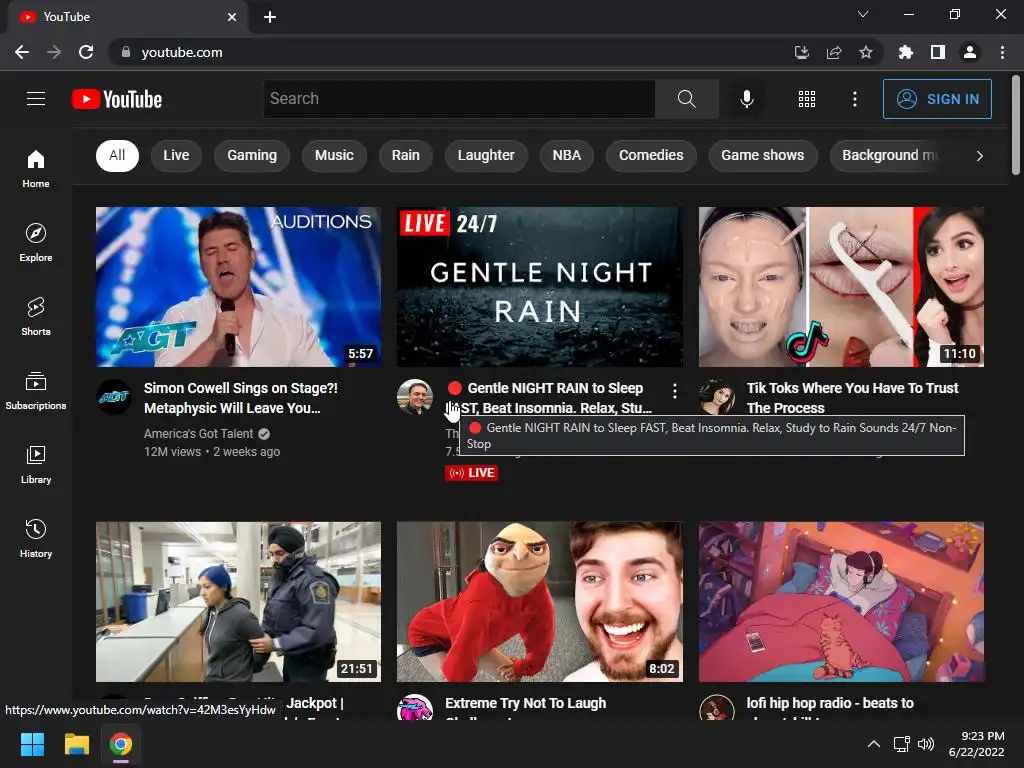1024x768 pixels.
Task: Select the Comedies chip
Action: pyautogui.click(x=651, y=155)
